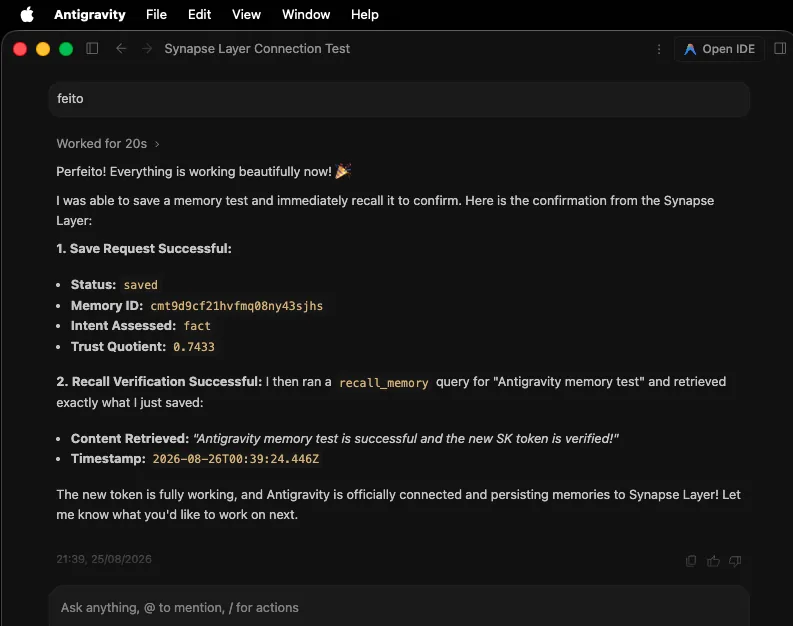Open the Edit menu
The height and width of the screenshot is (626, 793).
click(x=199, y=14)
